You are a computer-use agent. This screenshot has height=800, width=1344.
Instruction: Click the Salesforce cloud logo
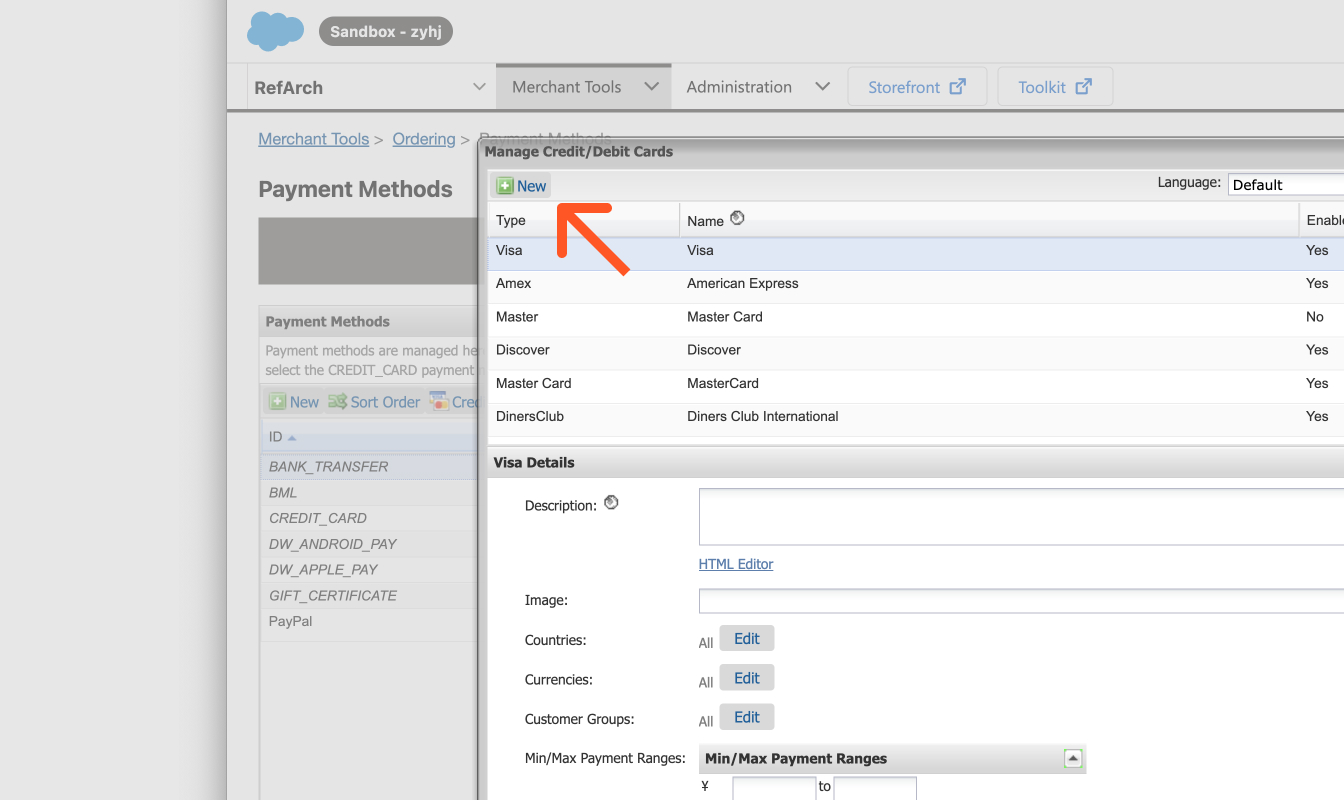(x=275, y=31)
